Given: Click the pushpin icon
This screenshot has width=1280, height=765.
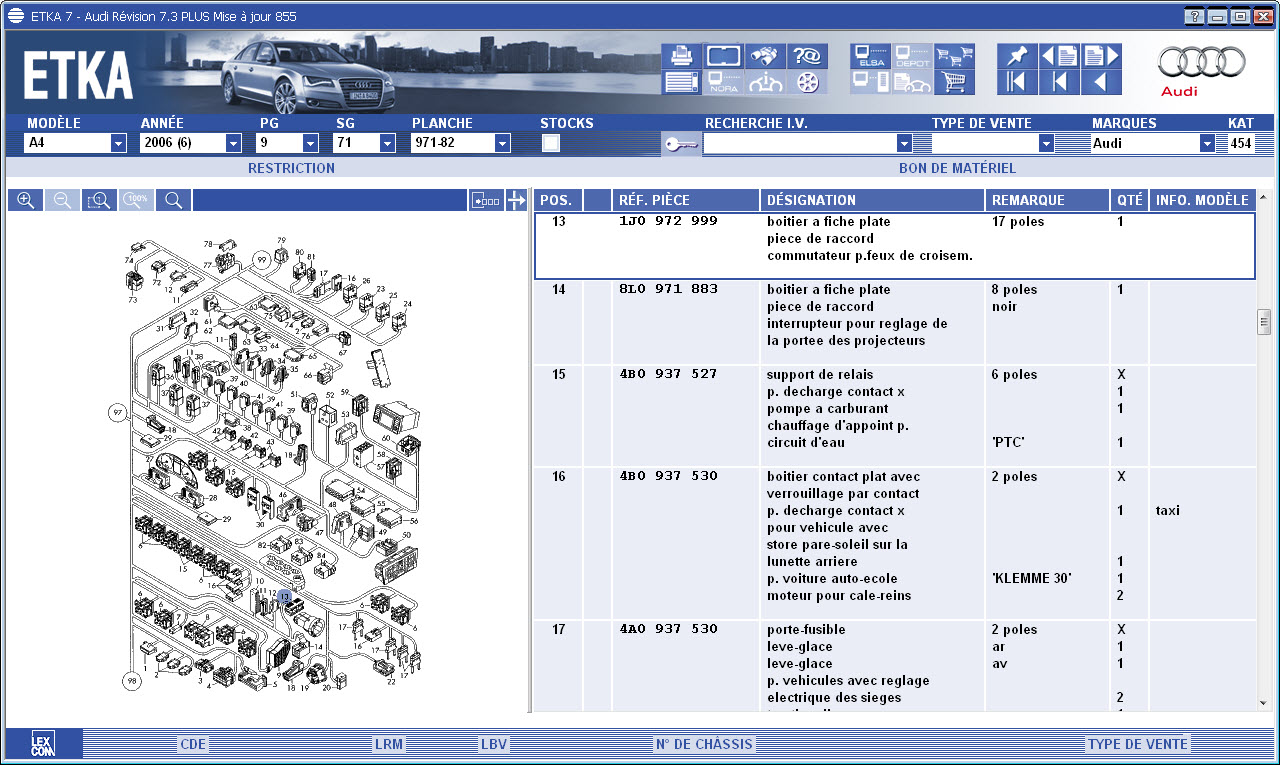Looking at the screenshot, I should tap(1017, 56).
